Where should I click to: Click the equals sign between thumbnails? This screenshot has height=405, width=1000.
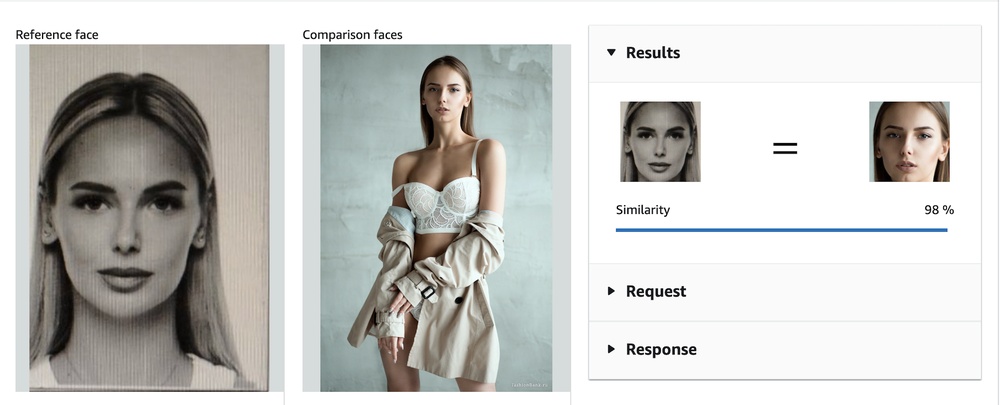click(x=785, y=149)
